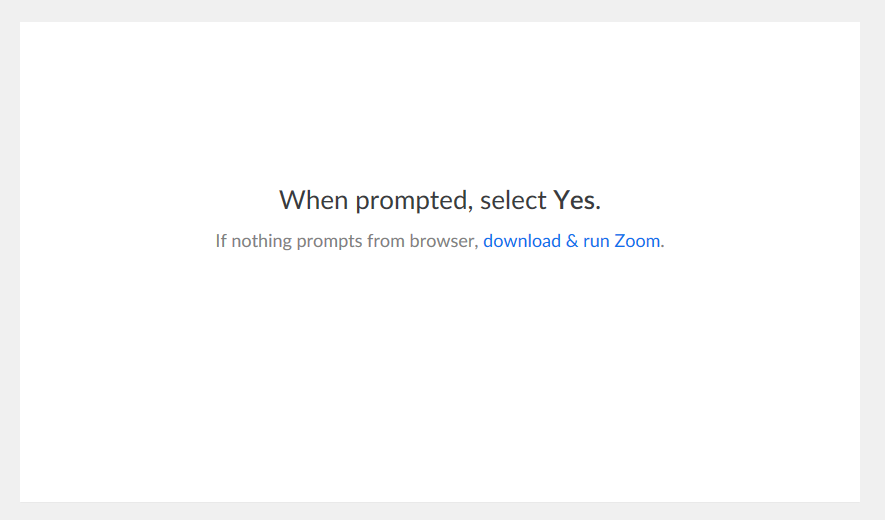Click the word prompted in the heading

[x=411, y=202]
